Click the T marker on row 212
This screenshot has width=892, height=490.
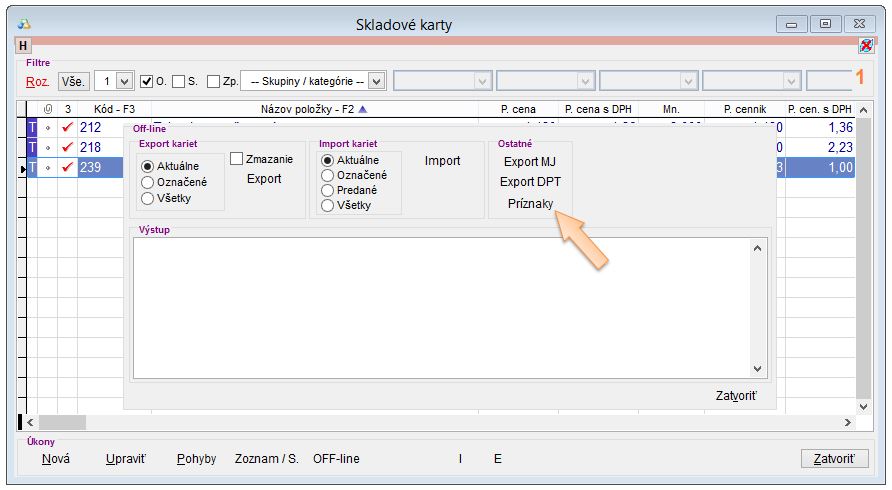pyautogui.click(x=31, y=127)
